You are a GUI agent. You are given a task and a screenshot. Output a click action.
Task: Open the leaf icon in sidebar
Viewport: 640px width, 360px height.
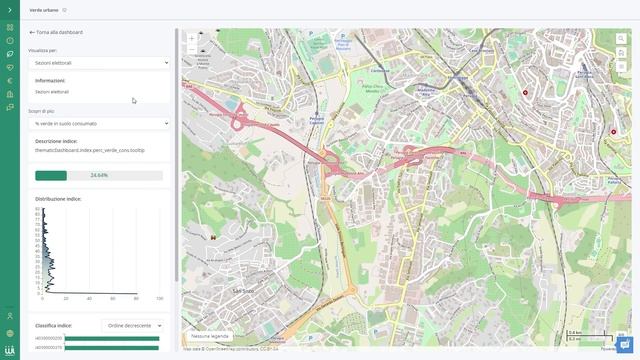click(x=10, y=54)
